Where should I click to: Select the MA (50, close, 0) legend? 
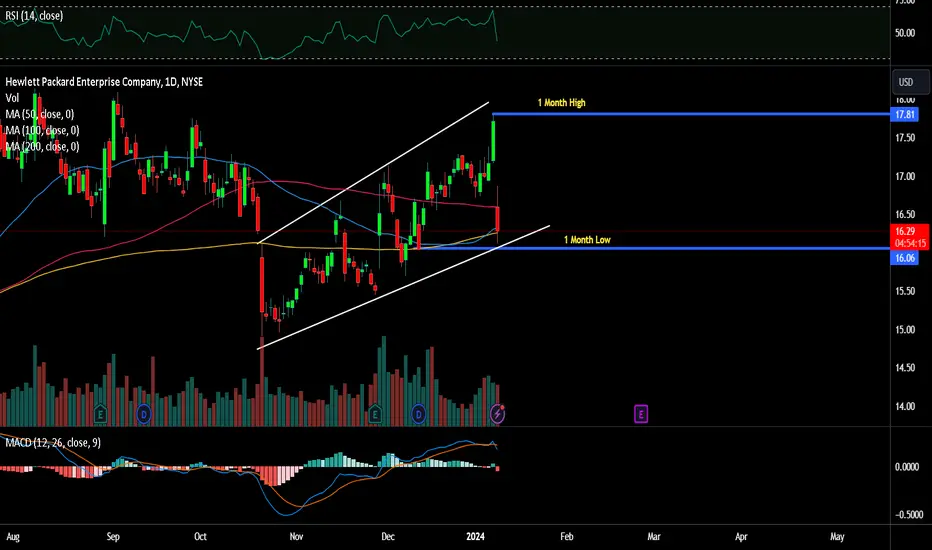(x=40, y=114)
